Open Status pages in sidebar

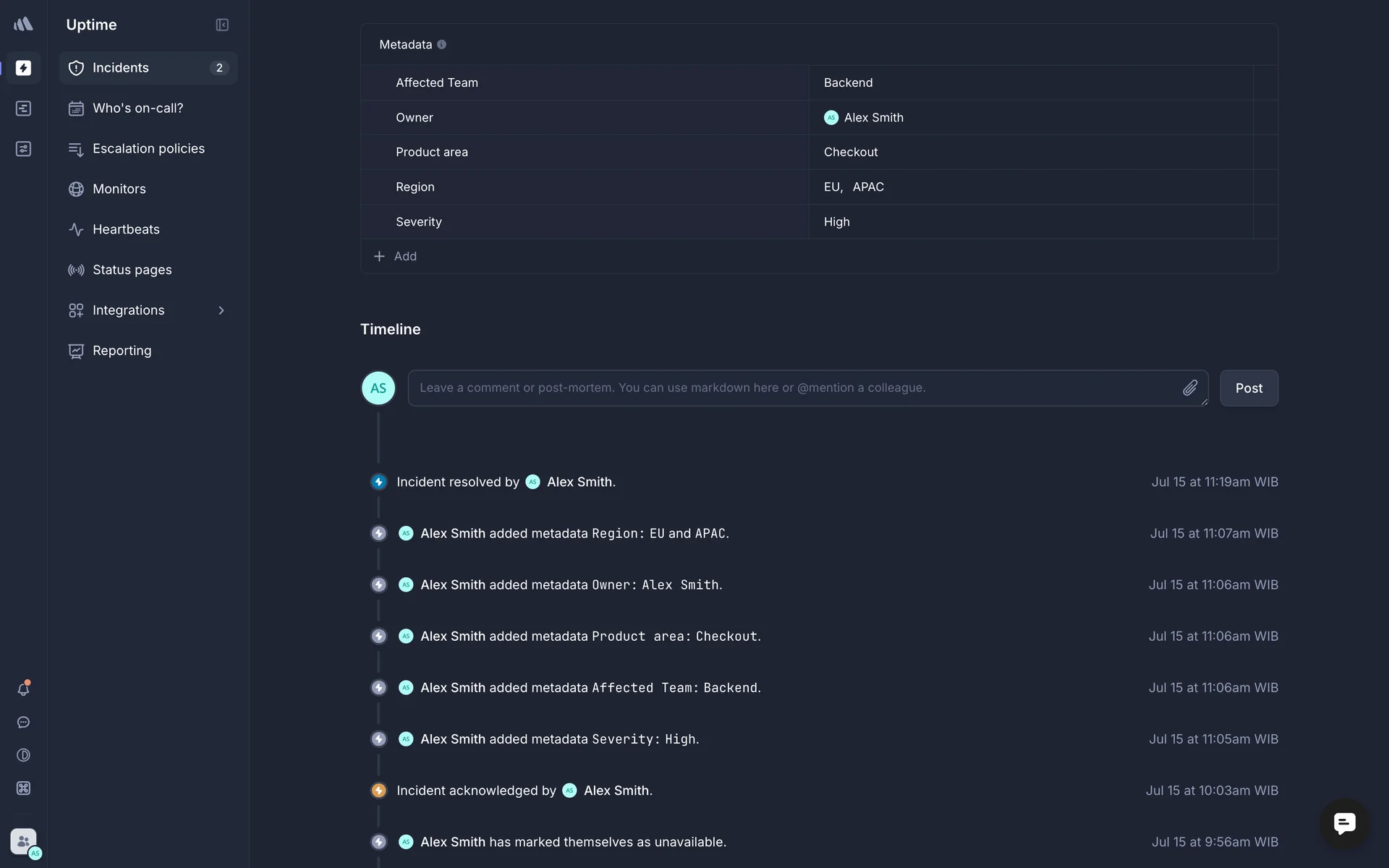pyautogui.click(x=132, y=270)
